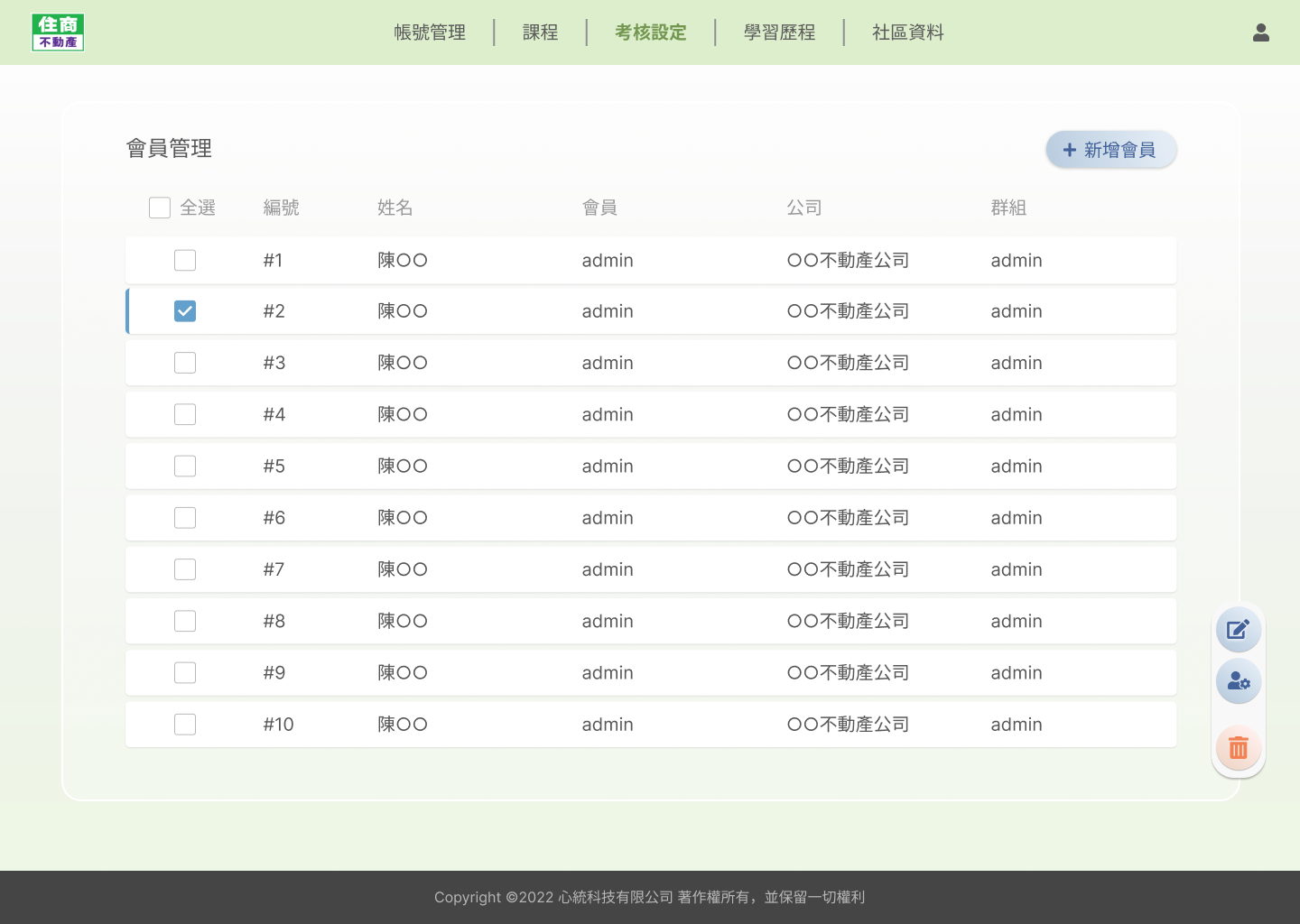The image size is (1300, 924).
Task: Check the checkbox for member #8
Action: [185, 621]
